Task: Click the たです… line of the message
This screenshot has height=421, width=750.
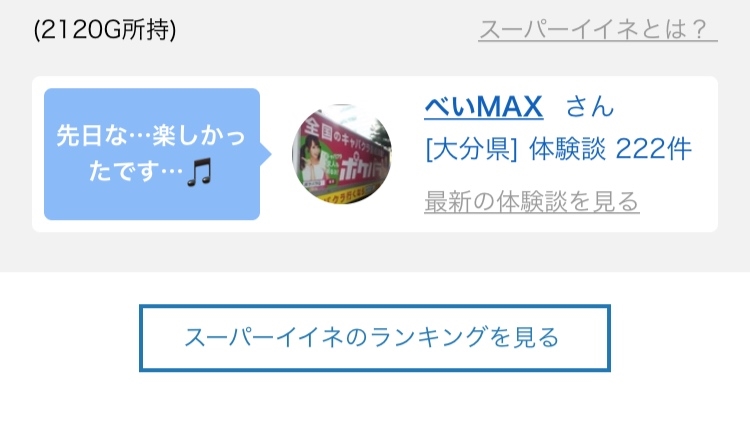Action: [x=136, y=171]
